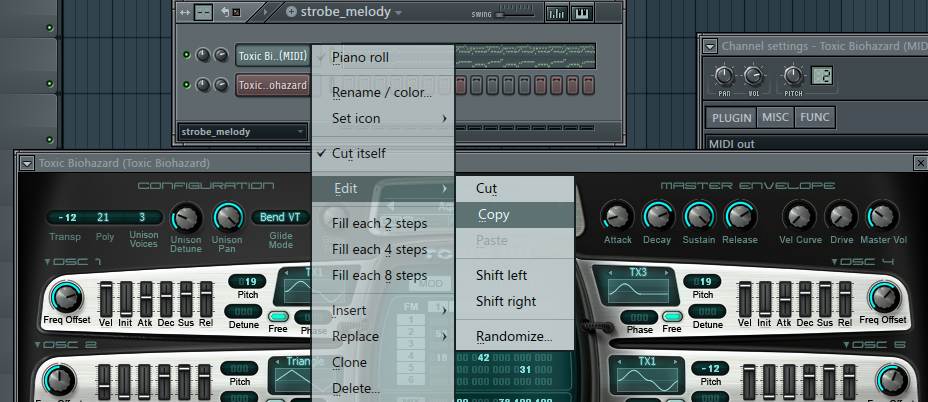
Task: Click pan knob of Toxic..ohazard channel
Action: 203,85
